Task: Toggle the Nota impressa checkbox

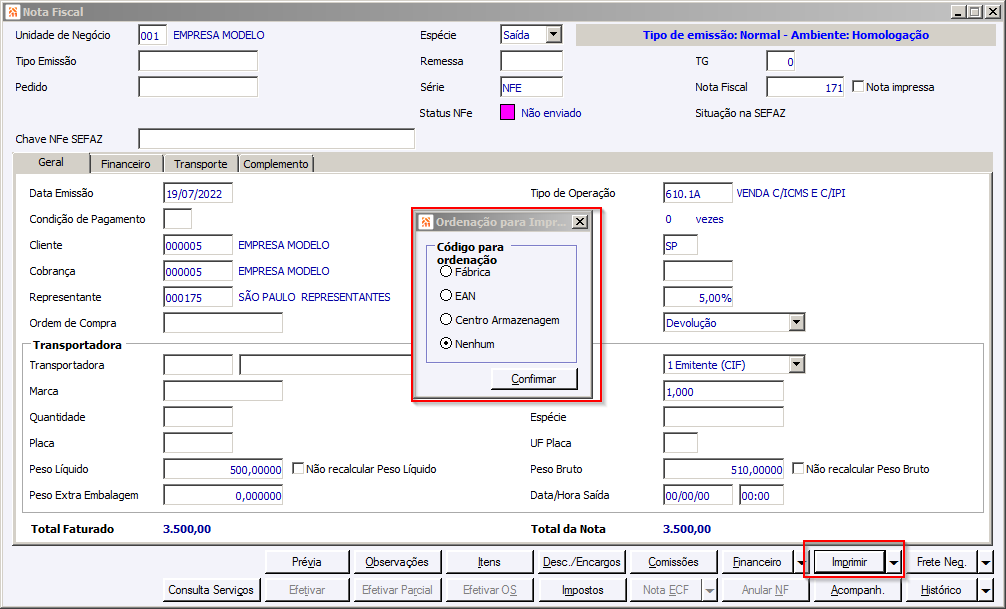Action: coord(858,86)
